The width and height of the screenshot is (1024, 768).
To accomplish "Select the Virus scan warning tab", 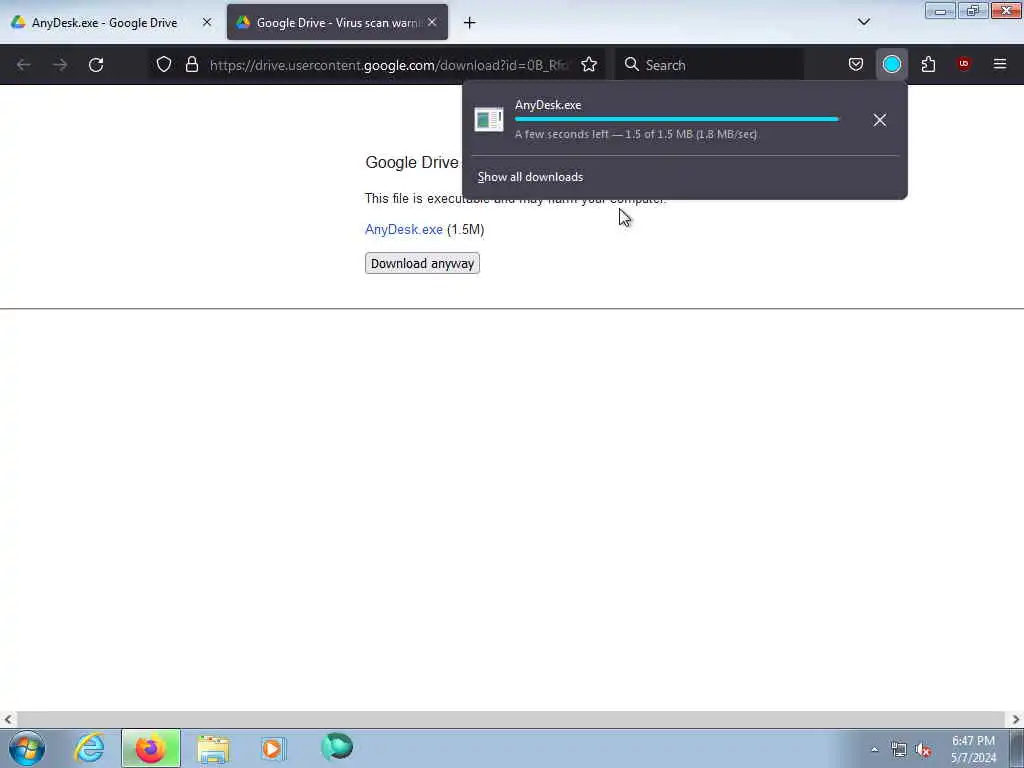I will point(337,22).
